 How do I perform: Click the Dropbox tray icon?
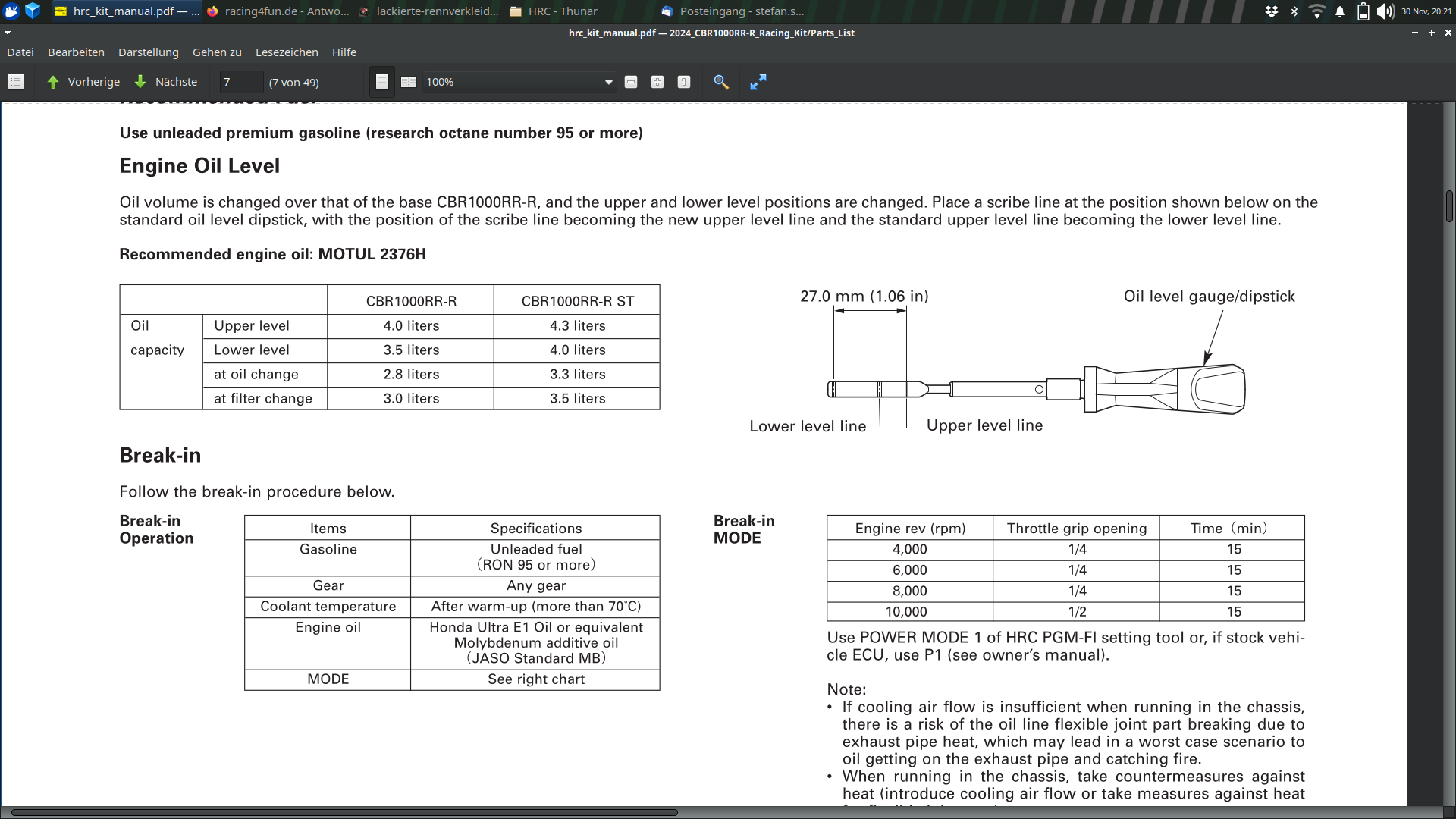[x=1272, y=11]
